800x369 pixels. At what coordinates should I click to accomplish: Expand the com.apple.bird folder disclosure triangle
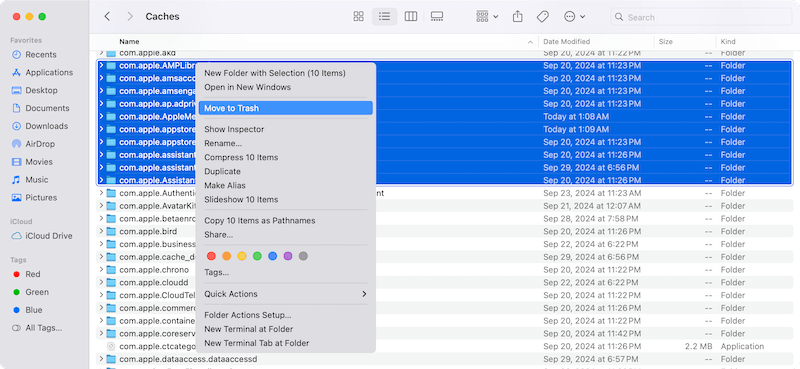(101, 231)
